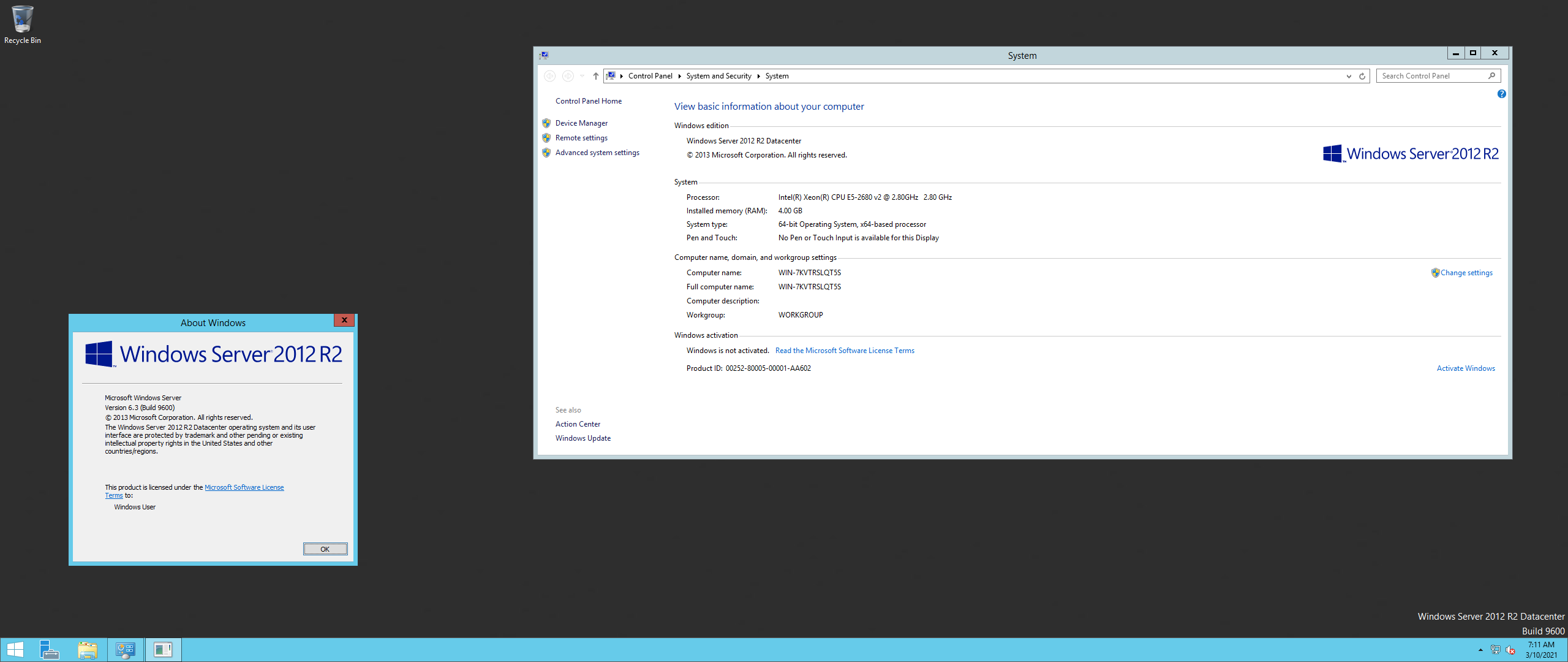Open File Explorer from the taskbar
This screenshot has width=1568, height=662.
coord(88,650)
